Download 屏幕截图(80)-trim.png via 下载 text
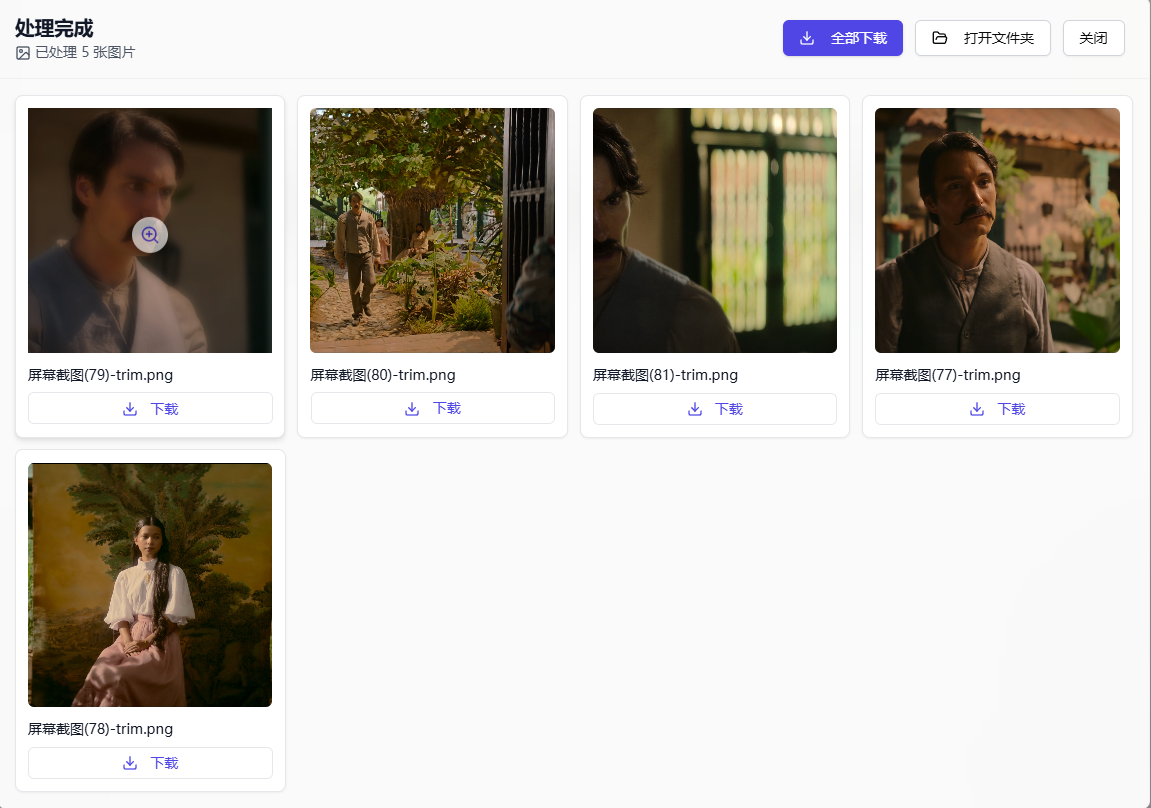Image resolution: width=1151 pixels, height=808 pixels. click(x=447, y=409)
